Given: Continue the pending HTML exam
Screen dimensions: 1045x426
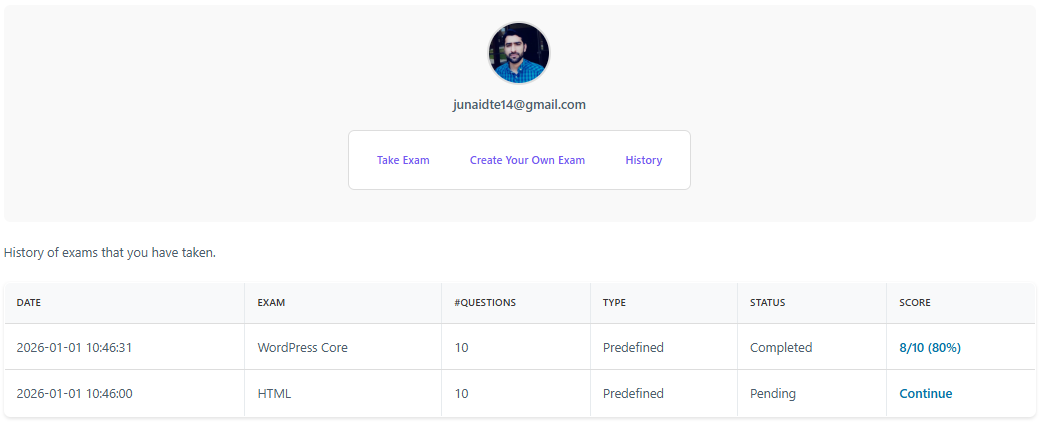Looking at the screenshot, I should (x=925, y=394).
